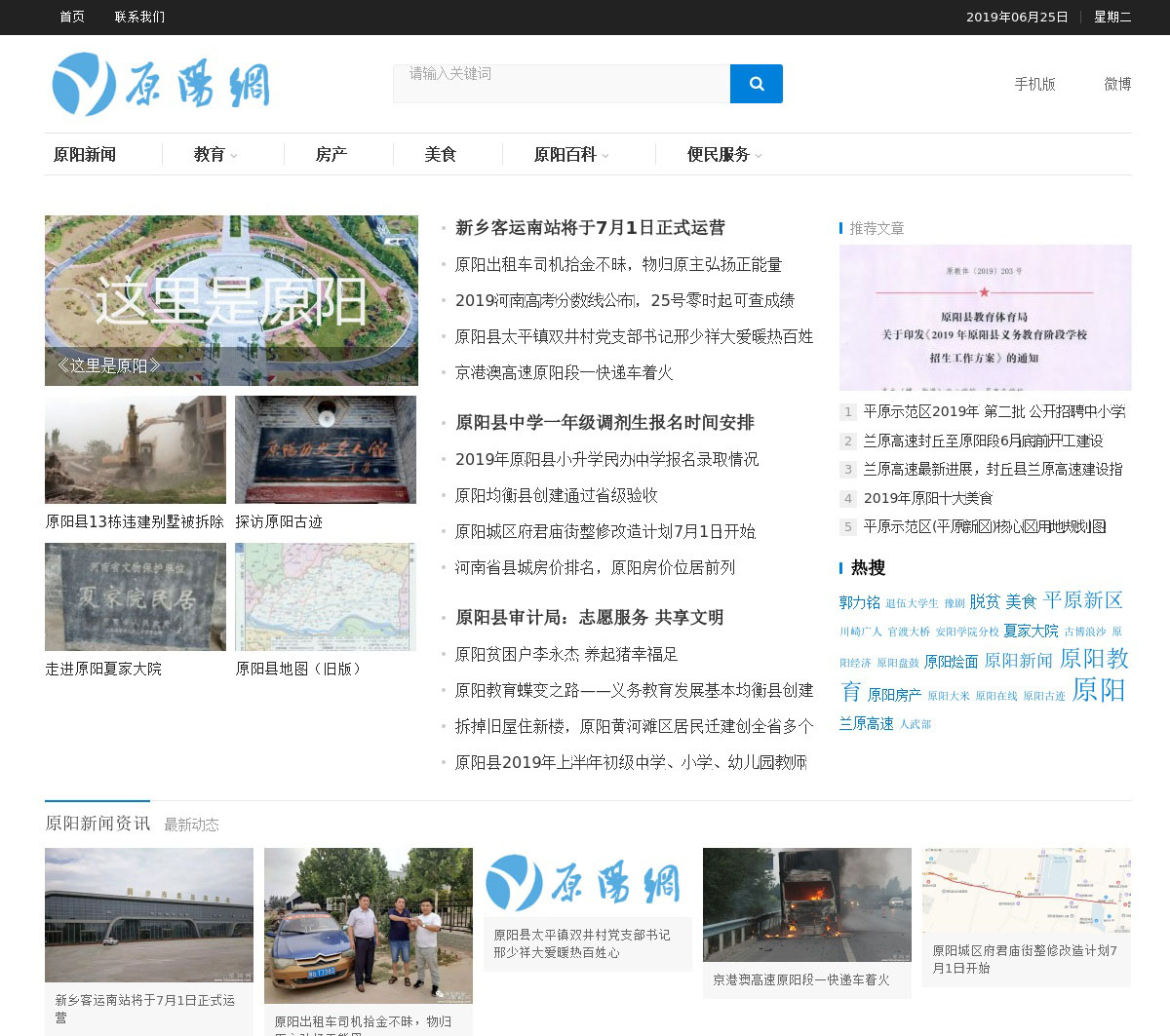This screenshot has height=1036, width=1170.
Task: Switch to the 最新动态 tab
Action: point(191,825)
